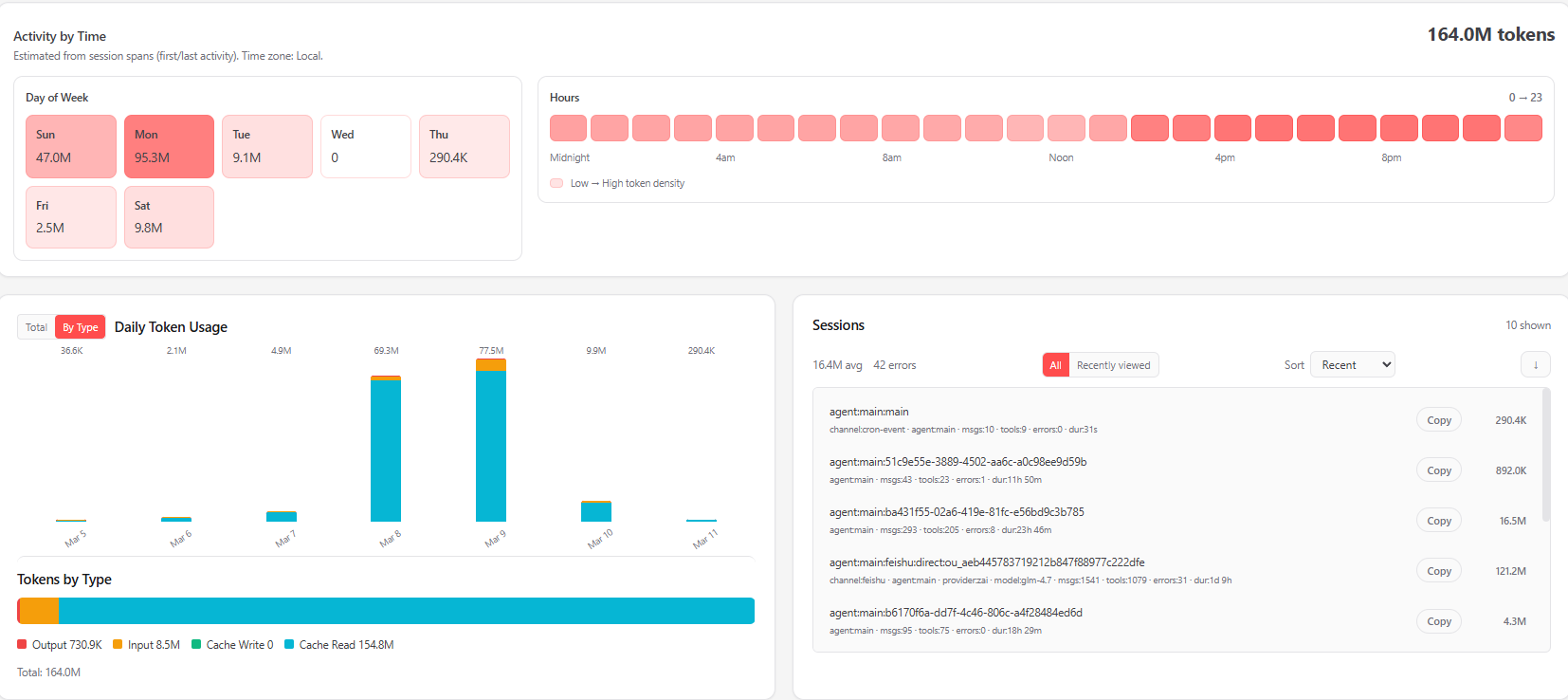Click the Cache Read legend swatch

tap(289, 645)
